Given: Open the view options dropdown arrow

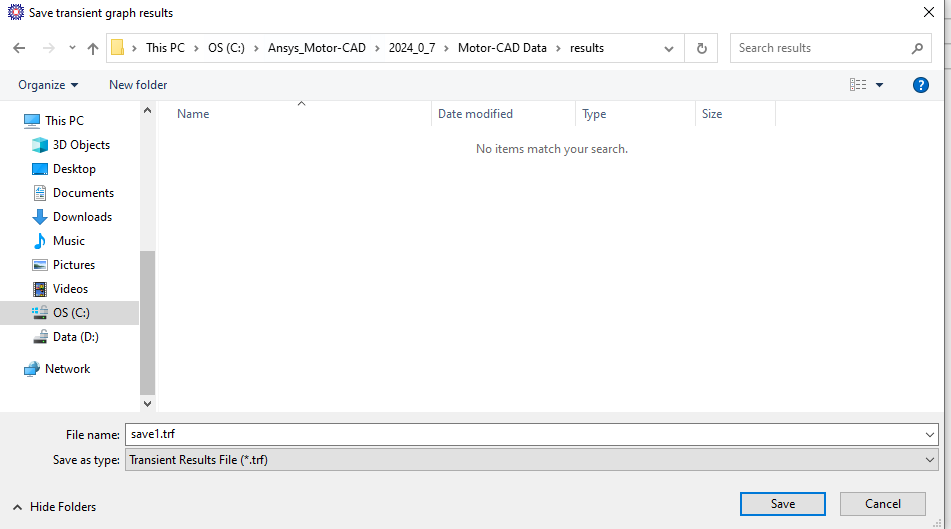Looking at the screenshot, I should pyautogui.click(x=879, y=85).
